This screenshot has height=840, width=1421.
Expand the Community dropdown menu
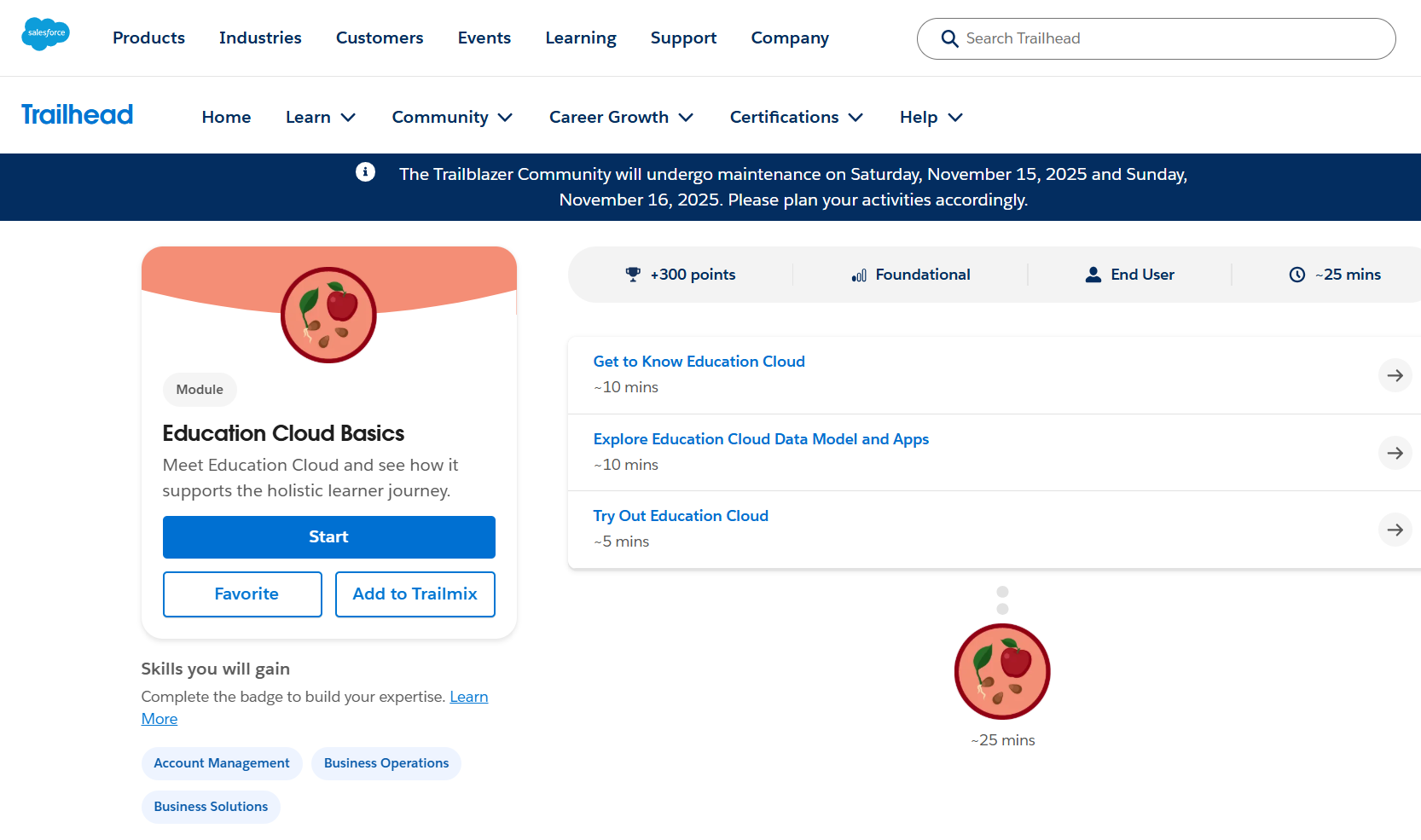tap(452, 117)
